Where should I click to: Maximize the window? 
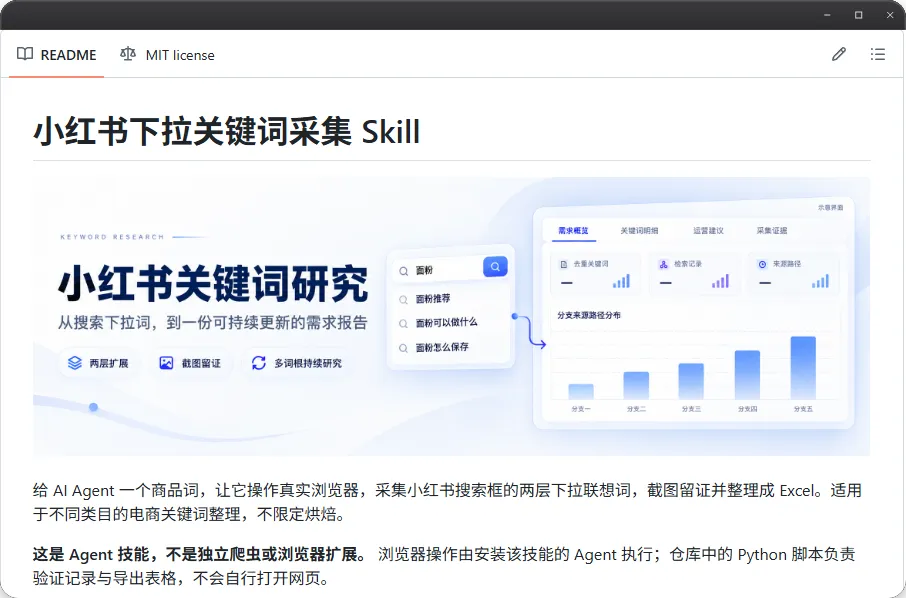(859, 15)
